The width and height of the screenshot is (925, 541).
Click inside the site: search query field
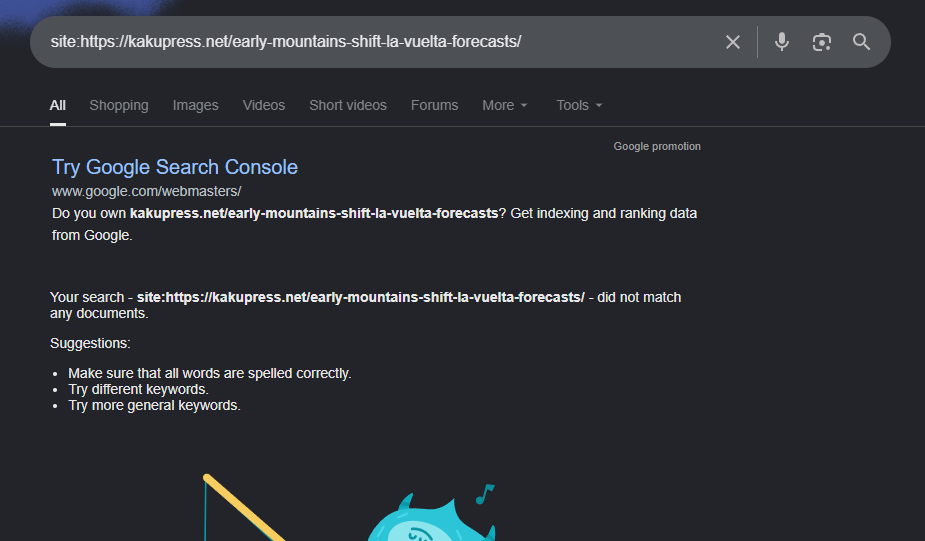click(x=378, y=42)
